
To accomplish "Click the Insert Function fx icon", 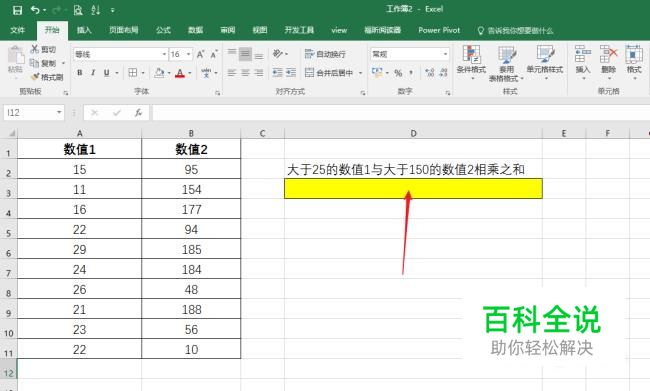I will pos(138,113).
